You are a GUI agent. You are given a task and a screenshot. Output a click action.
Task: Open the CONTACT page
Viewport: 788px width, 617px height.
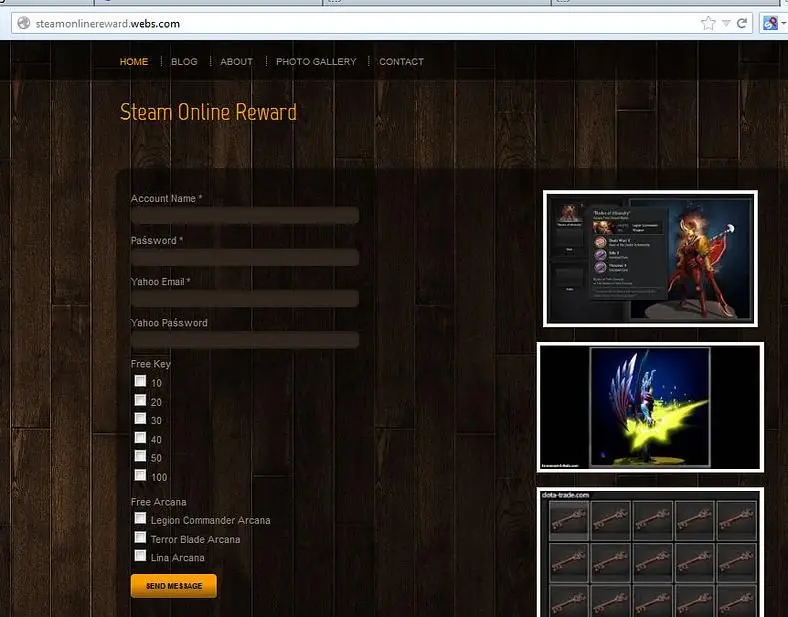(401, 62)
